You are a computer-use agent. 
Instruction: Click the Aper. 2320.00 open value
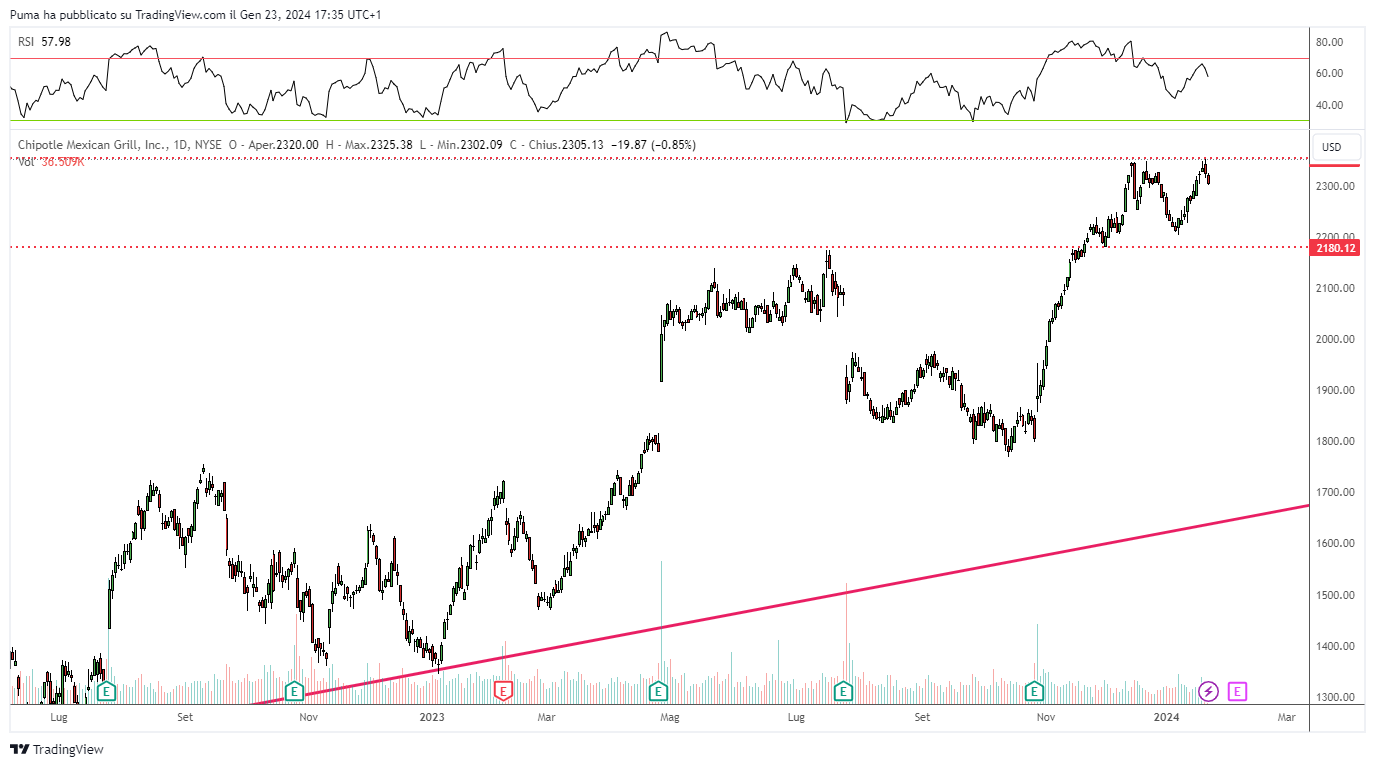click(x=283, y=145)
